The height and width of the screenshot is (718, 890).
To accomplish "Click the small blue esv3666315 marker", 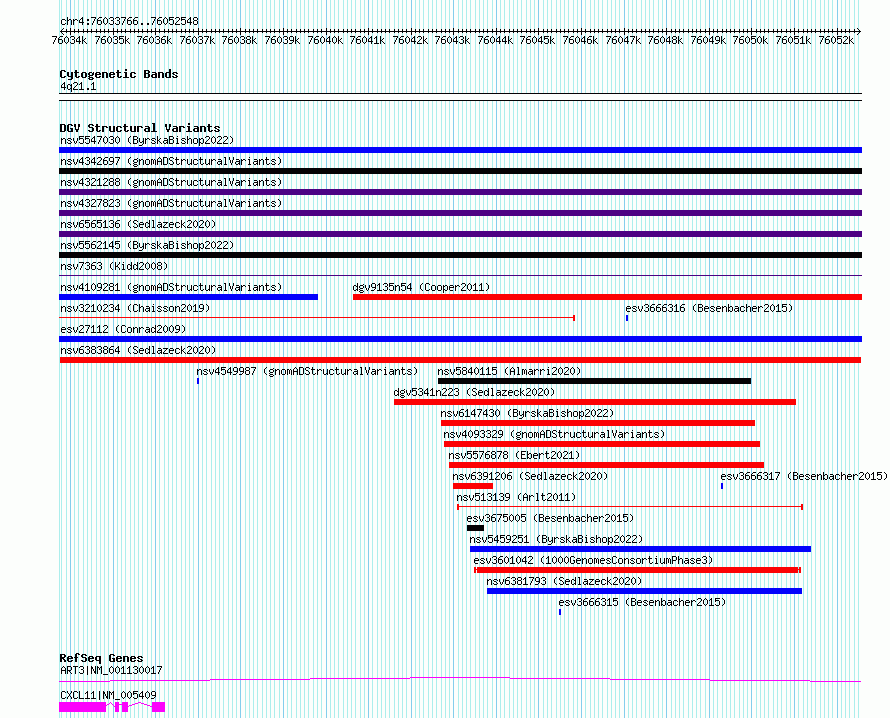I will click(x=560, y=612).
